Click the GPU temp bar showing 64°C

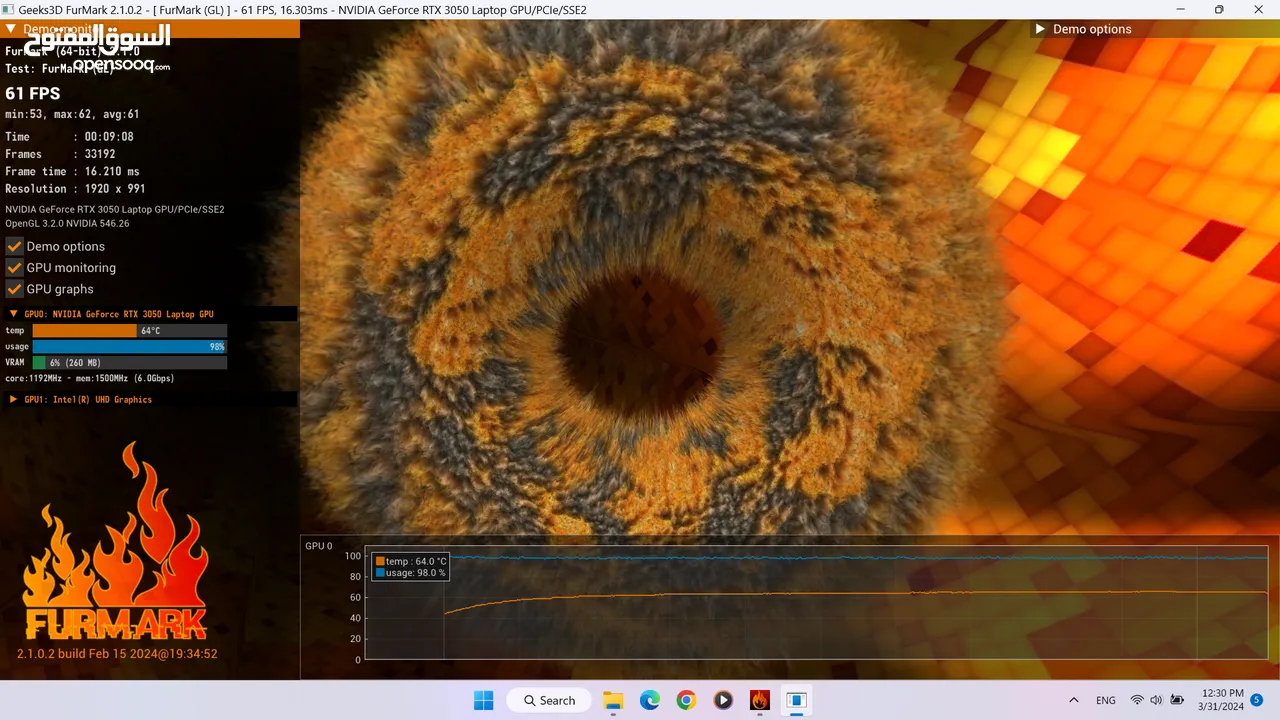130,330
